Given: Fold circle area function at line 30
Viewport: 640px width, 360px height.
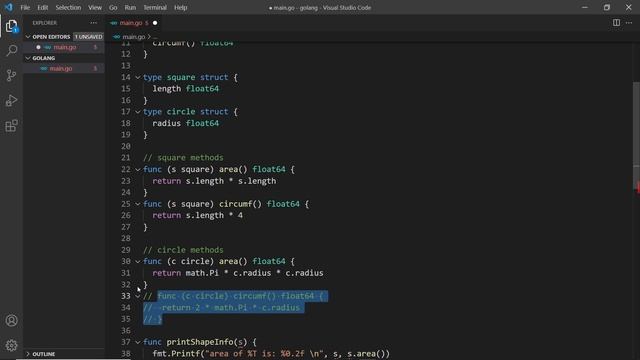Looking at the screenshot, I should 138,261.
